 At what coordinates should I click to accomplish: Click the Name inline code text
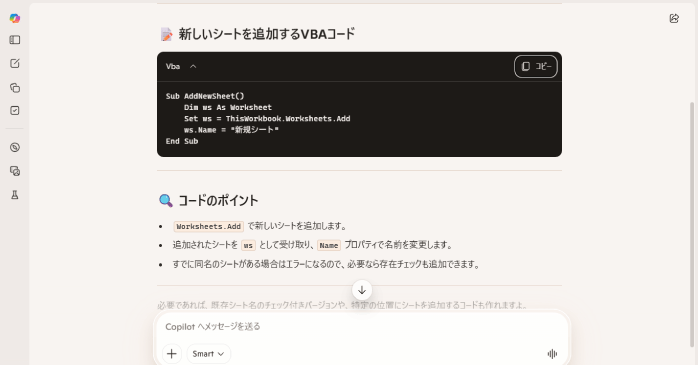coord(329,245)
